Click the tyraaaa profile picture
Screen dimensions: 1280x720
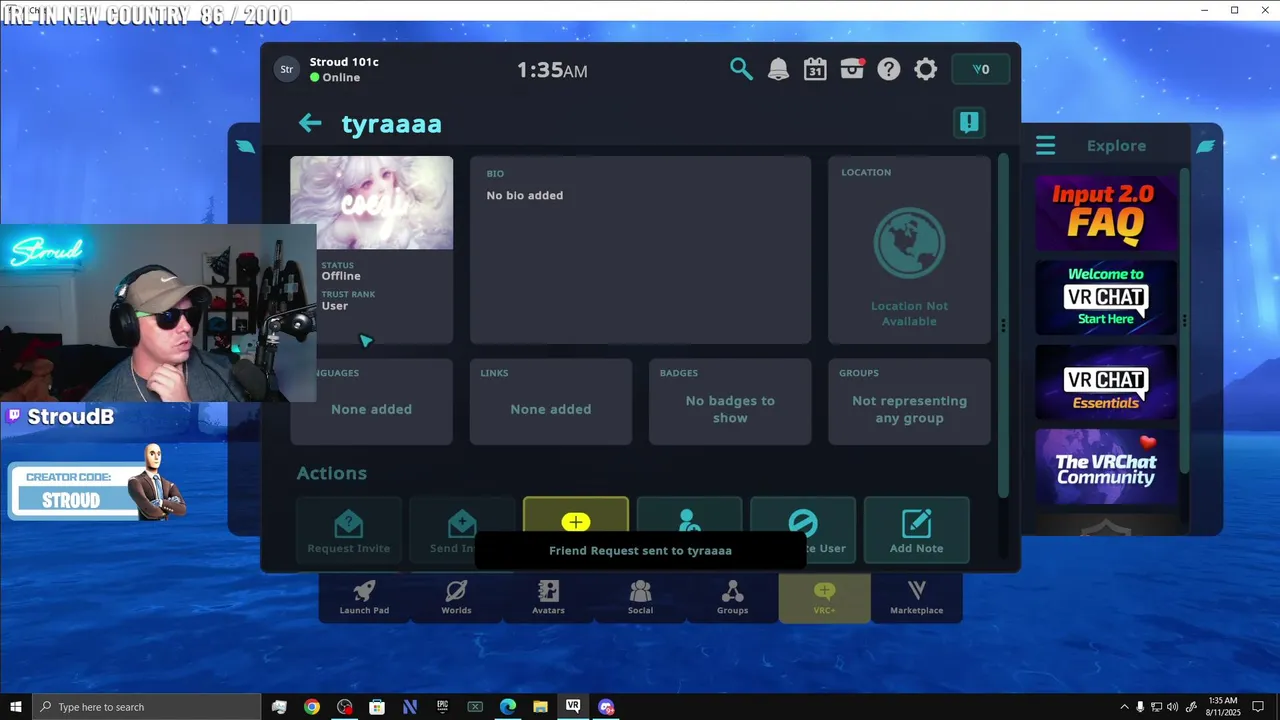pos(371,202)
